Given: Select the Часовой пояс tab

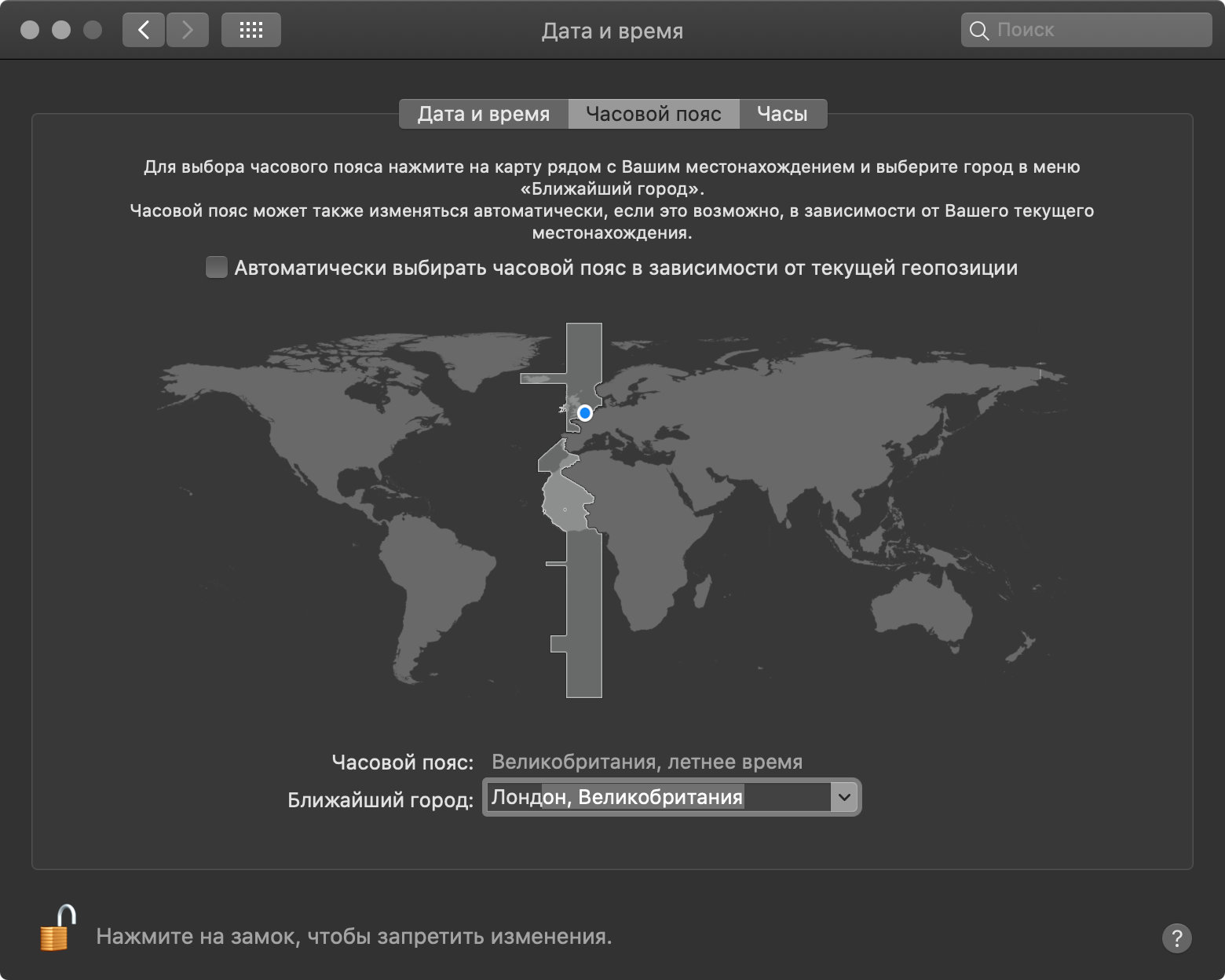Looking at the screenshot, I should (653, 114).
